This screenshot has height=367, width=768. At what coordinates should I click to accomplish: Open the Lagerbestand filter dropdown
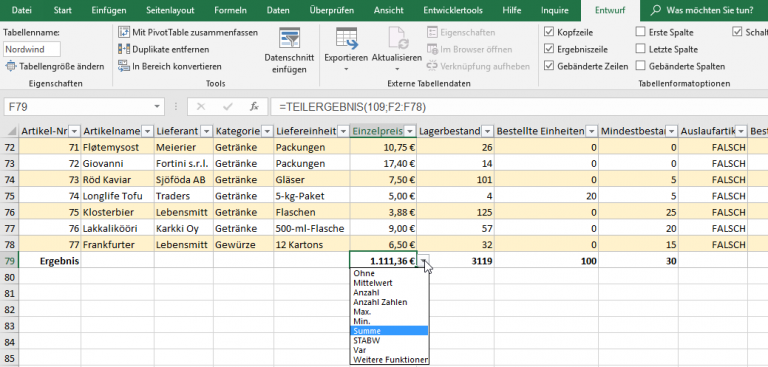pos(487,131)
